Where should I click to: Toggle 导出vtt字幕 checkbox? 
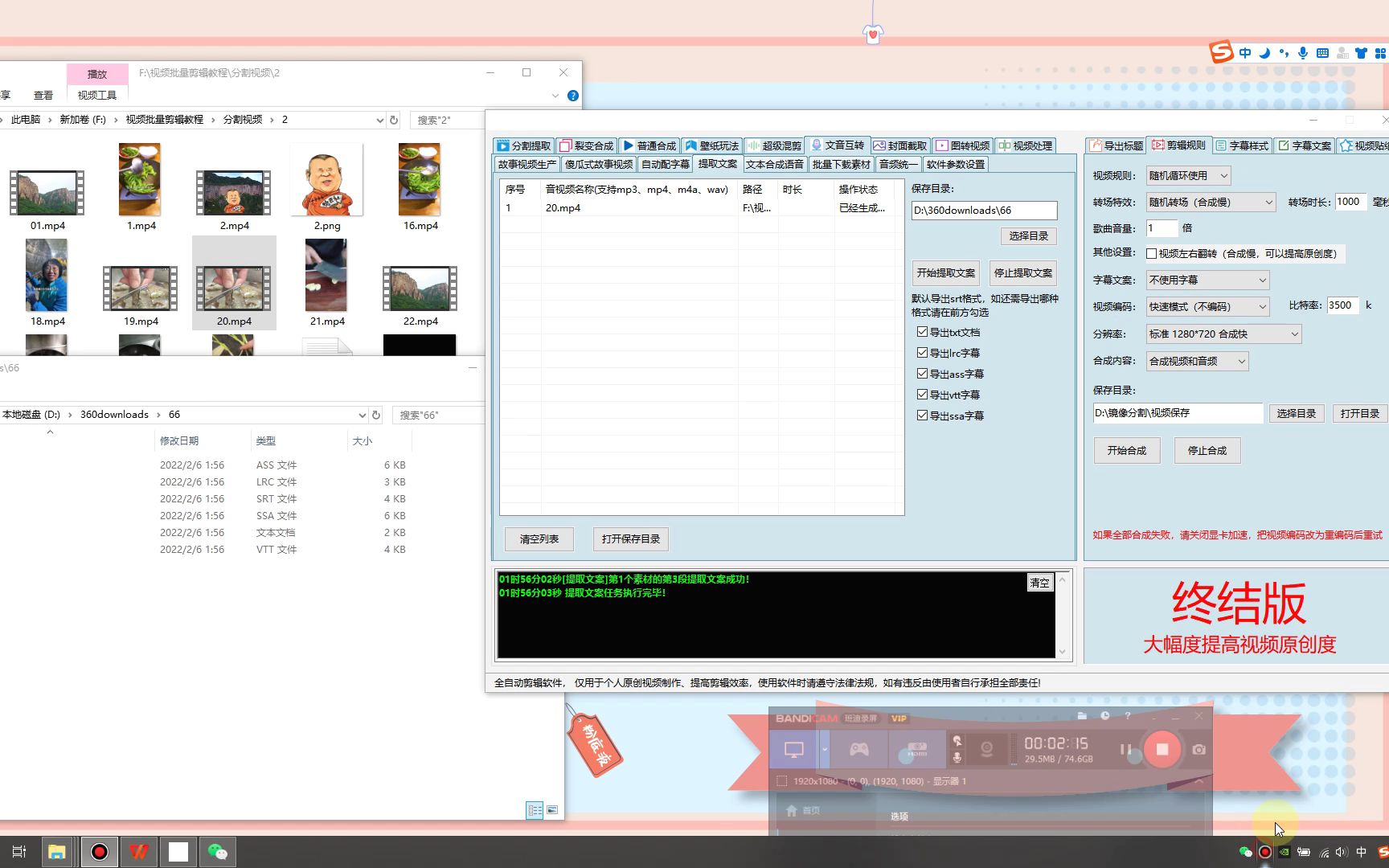click(x=922, y=395)
